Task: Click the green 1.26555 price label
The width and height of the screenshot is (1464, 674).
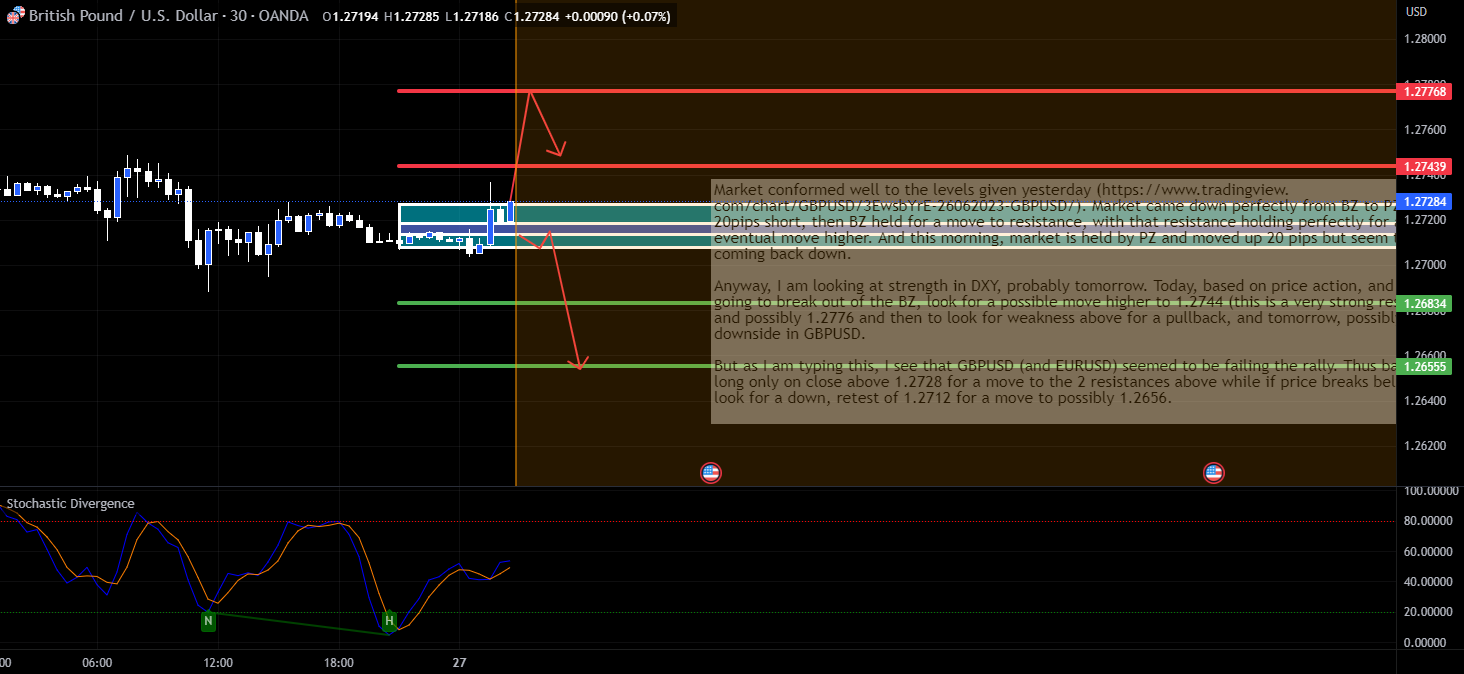Action: pos(1426,367)
